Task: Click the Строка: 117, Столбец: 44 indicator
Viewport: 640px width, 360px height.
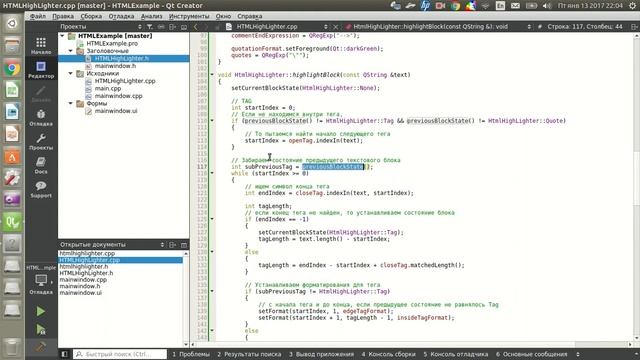Action: tap(584, 27)
